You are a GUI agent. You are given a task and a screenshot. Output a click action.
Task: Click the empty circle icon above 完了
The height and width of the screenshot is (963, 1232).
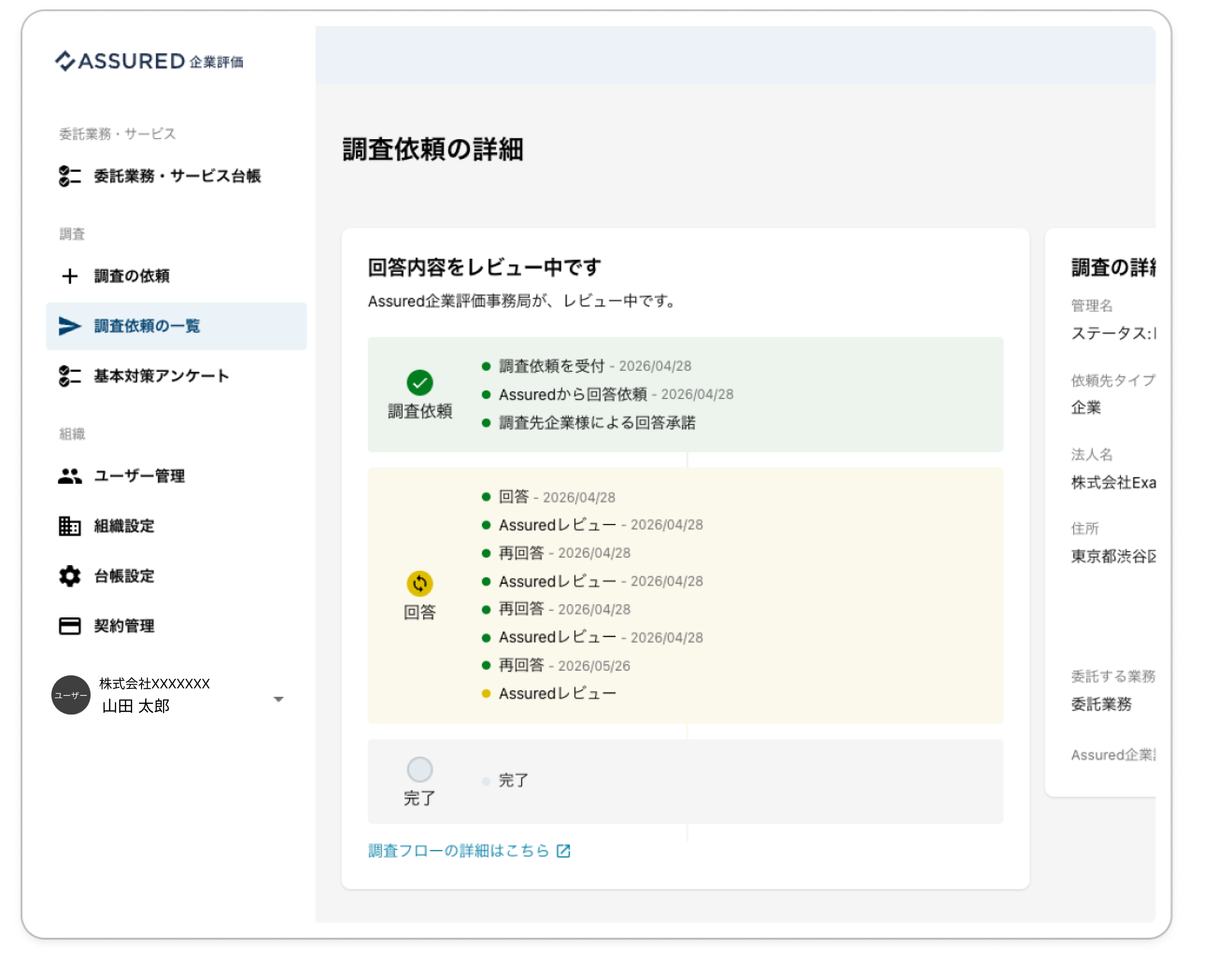(x=420, y=770)
